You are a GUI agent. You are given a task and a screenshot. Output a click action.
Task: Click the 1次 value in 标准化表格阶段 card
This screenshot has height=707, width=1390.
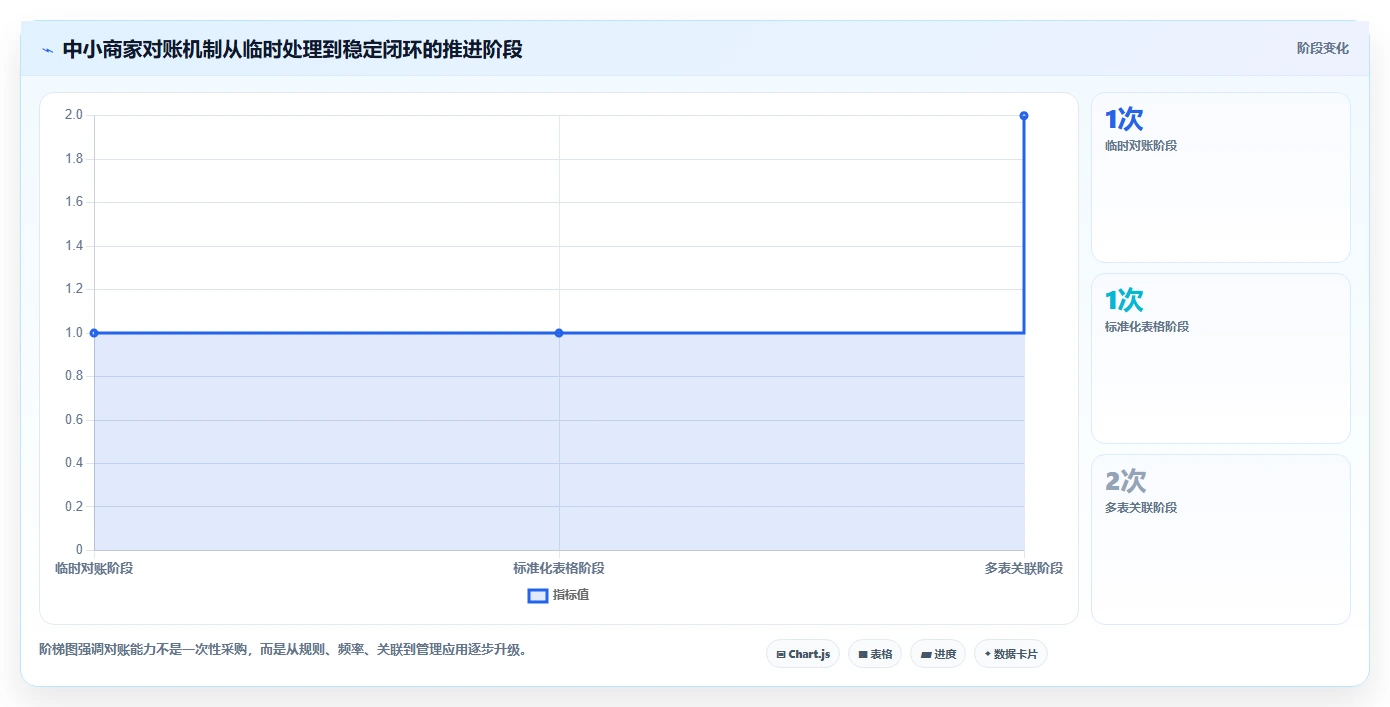click(x=1124, y=300)
